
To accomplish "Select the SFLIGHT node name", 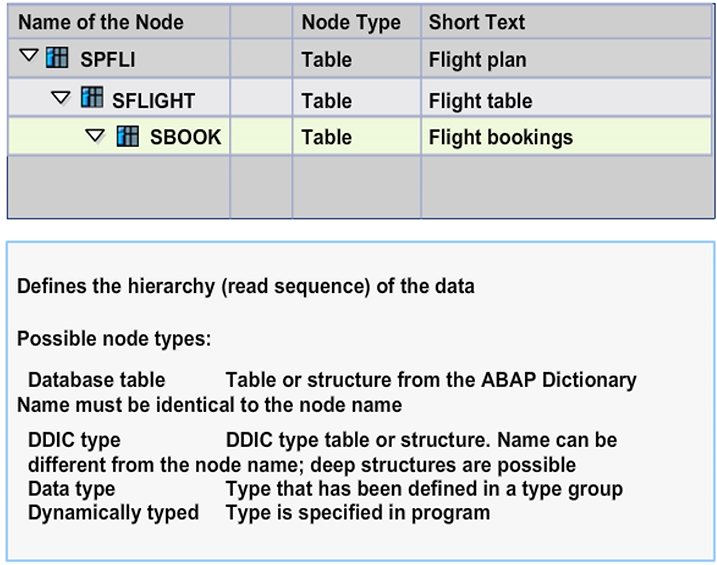I will pyautogui.click(x=153, y=100).
